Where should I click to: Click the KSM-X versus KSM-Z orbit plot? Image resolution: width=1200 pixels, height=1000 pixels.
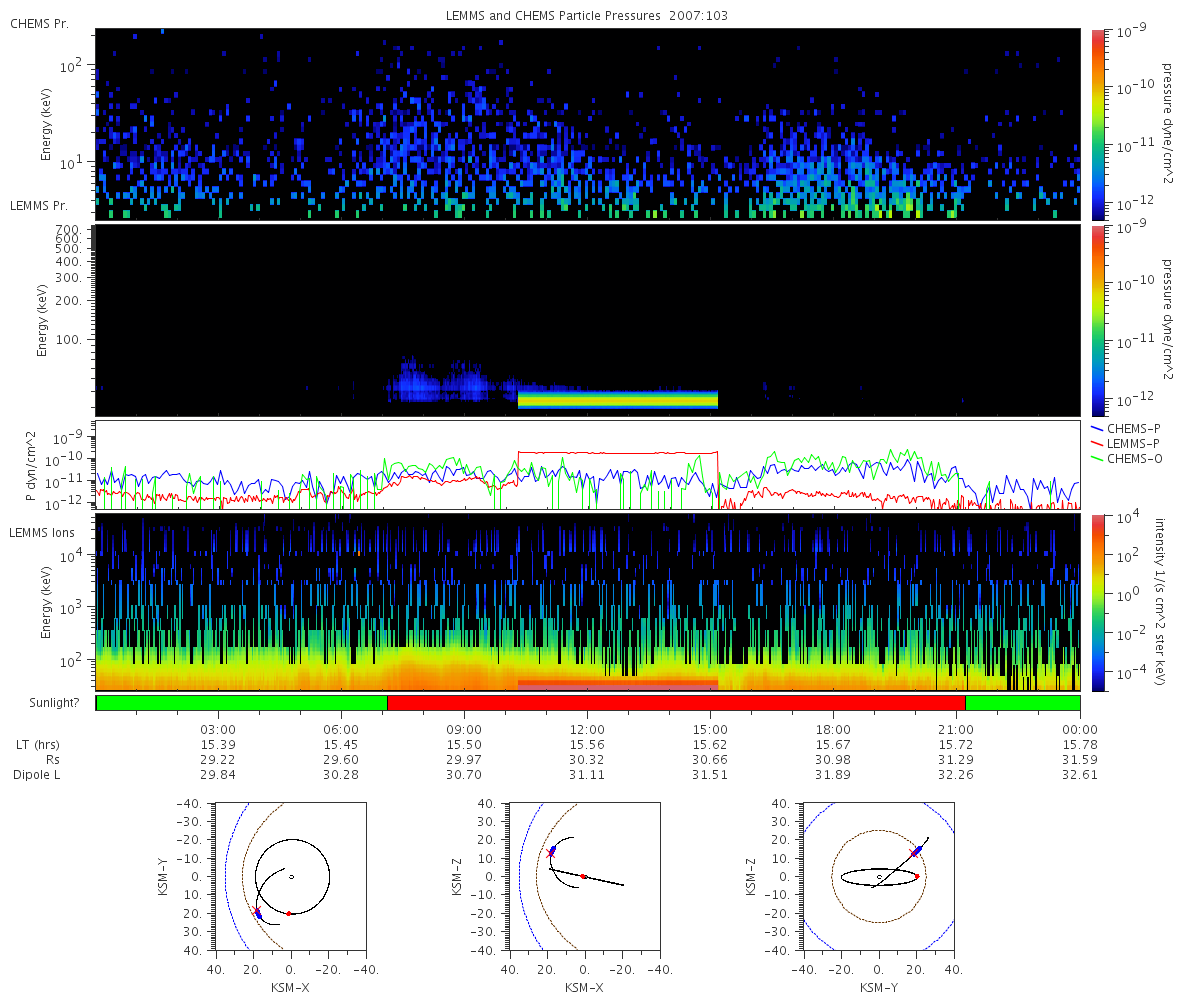click(584, 876)
